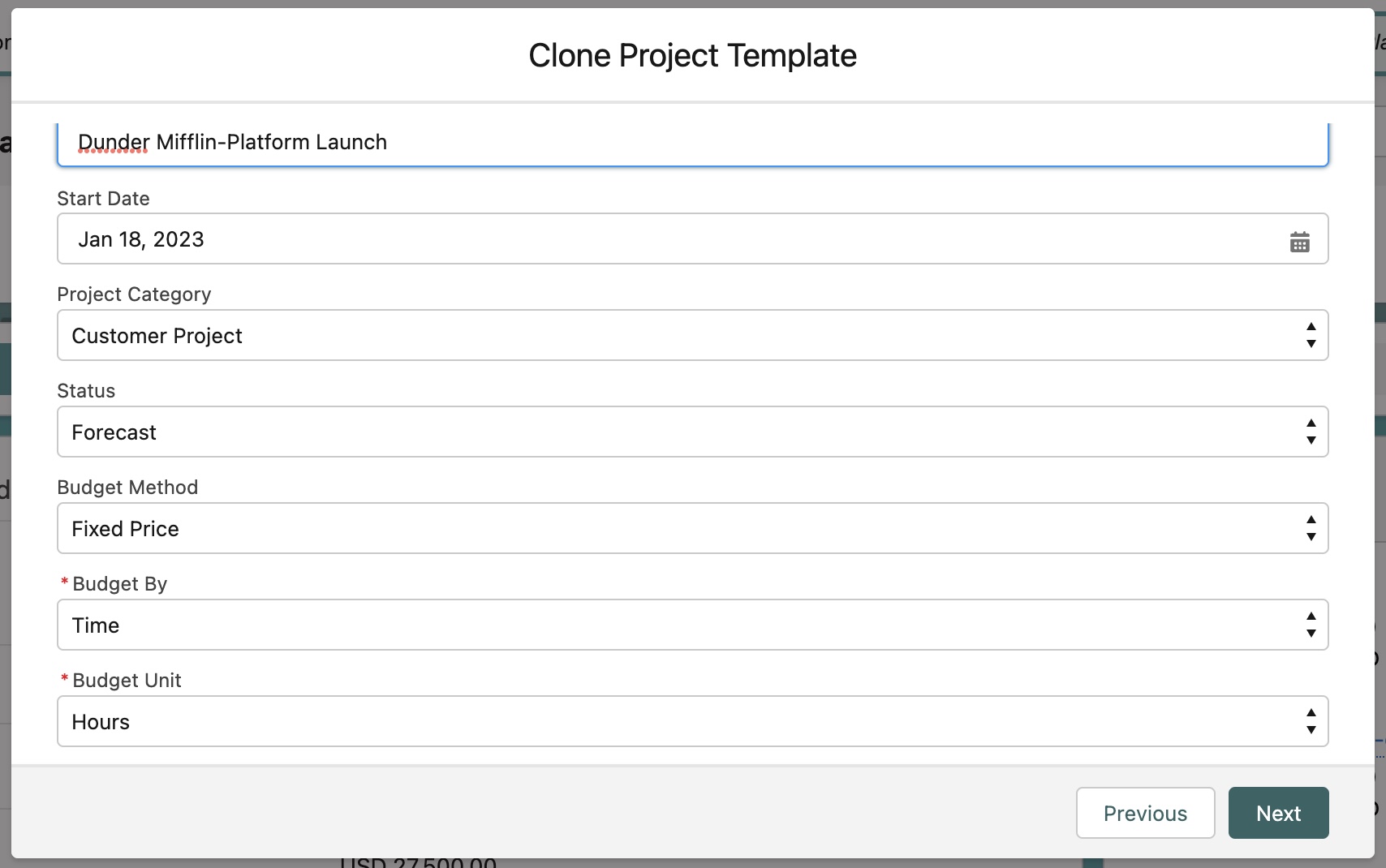Image resolution: width=1386 pixels, height=868 pixels.
Task: Click the Status down stepper arrow
Action: pos(1311,439)
